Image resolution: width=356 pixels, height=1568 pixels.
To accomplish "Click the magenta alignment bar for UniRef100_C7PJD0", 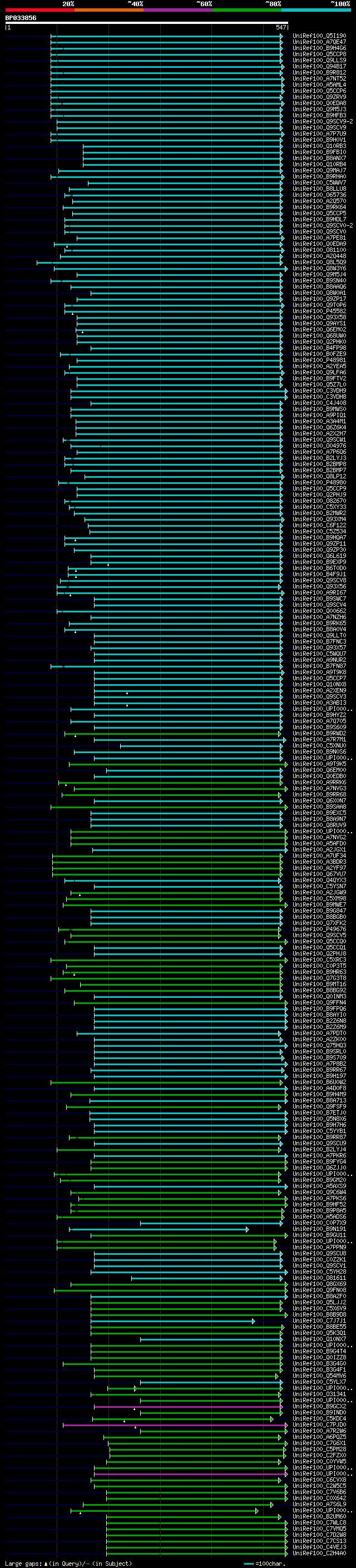I will pyautogui.click(x=175, y=1425).
